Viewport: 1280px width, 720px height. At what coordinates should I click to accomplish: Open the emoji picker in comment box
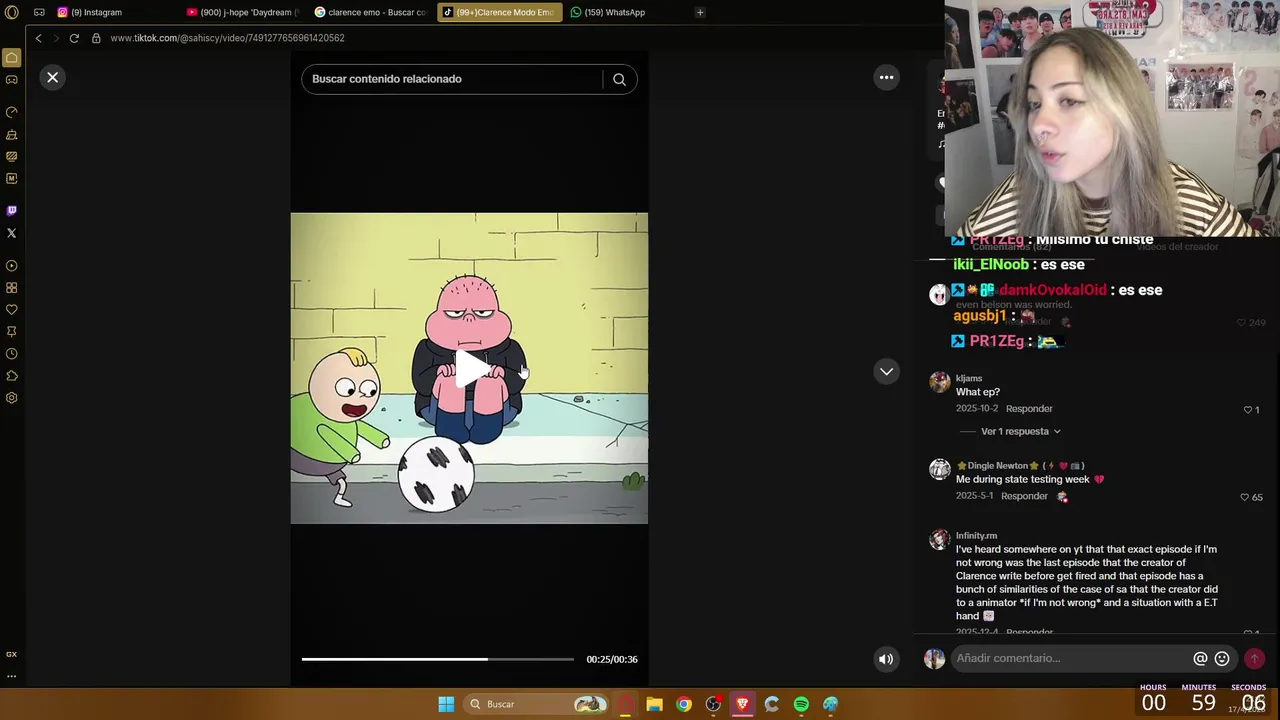[1222, 658]
